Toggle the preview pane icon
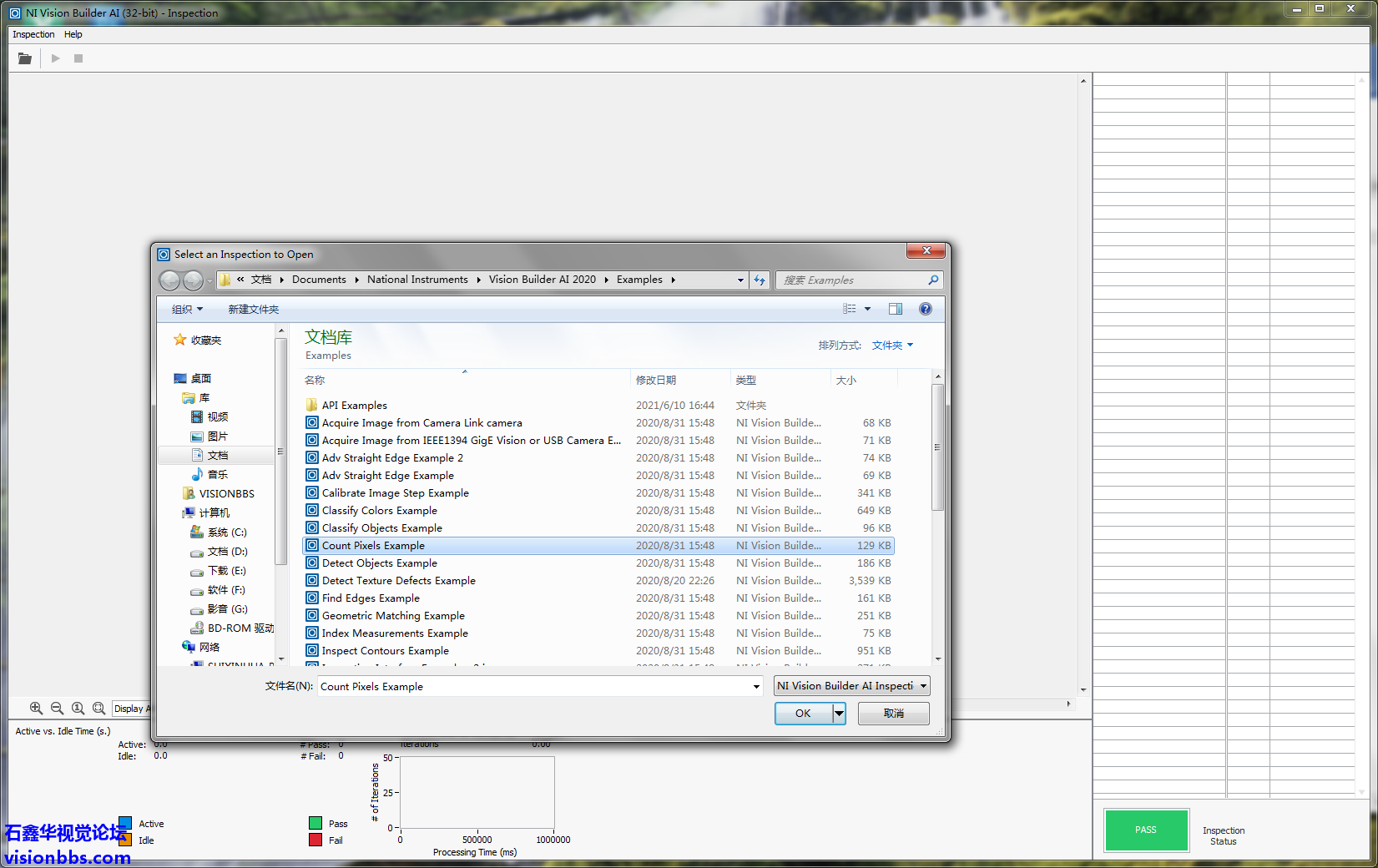Viewport: 1378px width, 868px height. coord(895,309)
